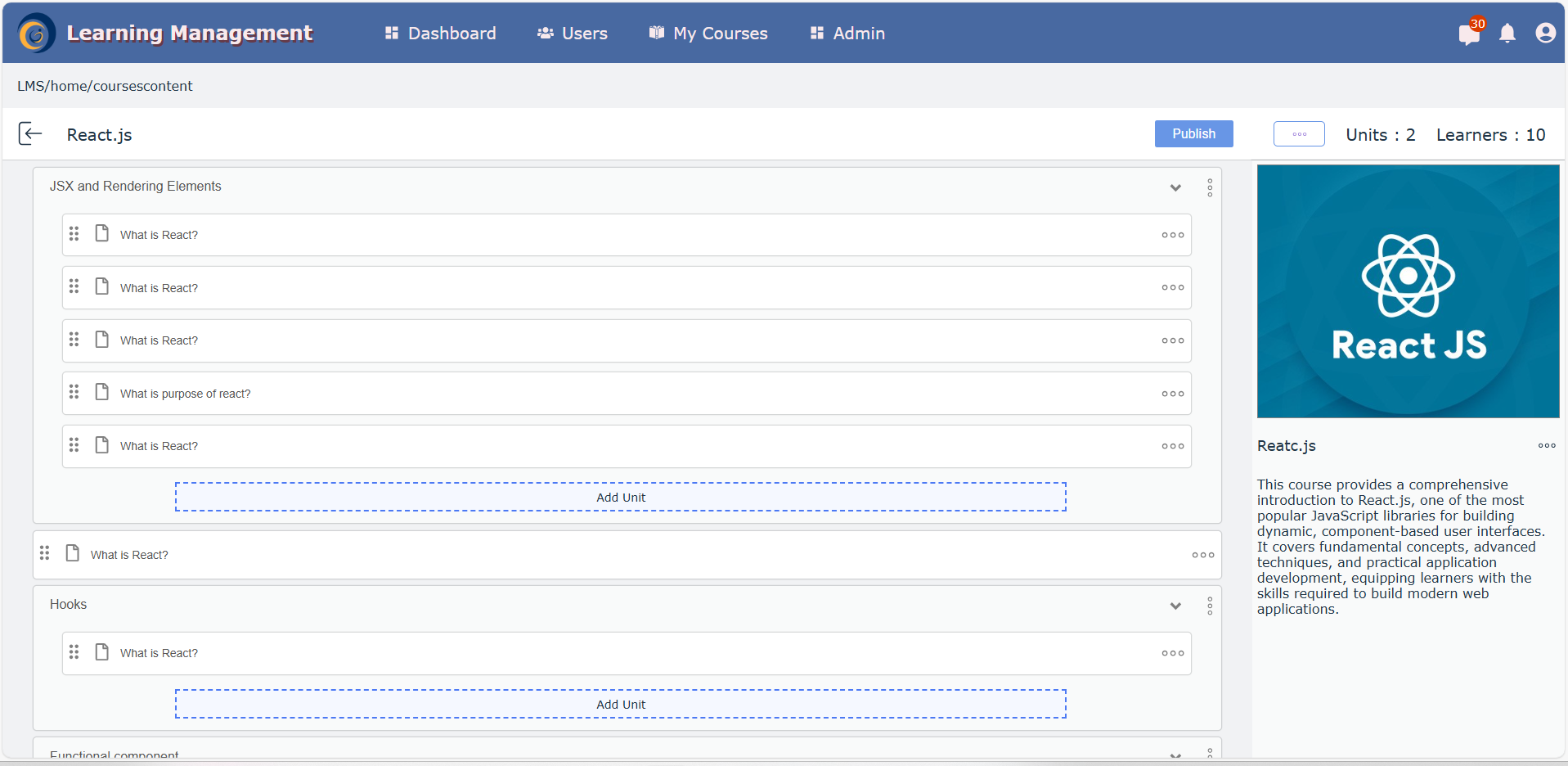Open standalone 'What is React?' unit above Hooks

click(x=627, y=555)
